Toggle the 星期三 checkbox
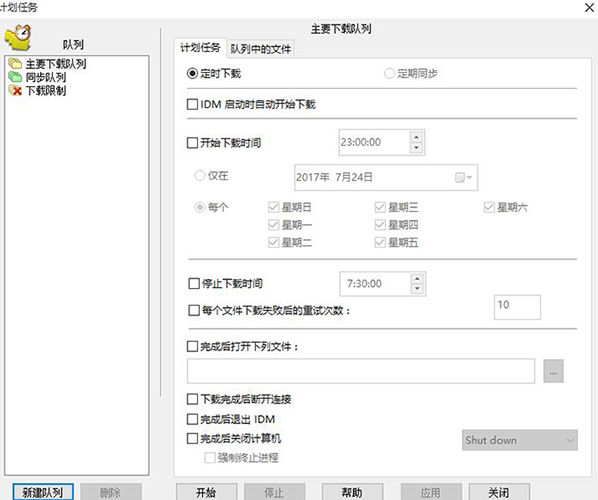Image resolution: width=598 pixels, height=500 pixels. tap(380, 207)
